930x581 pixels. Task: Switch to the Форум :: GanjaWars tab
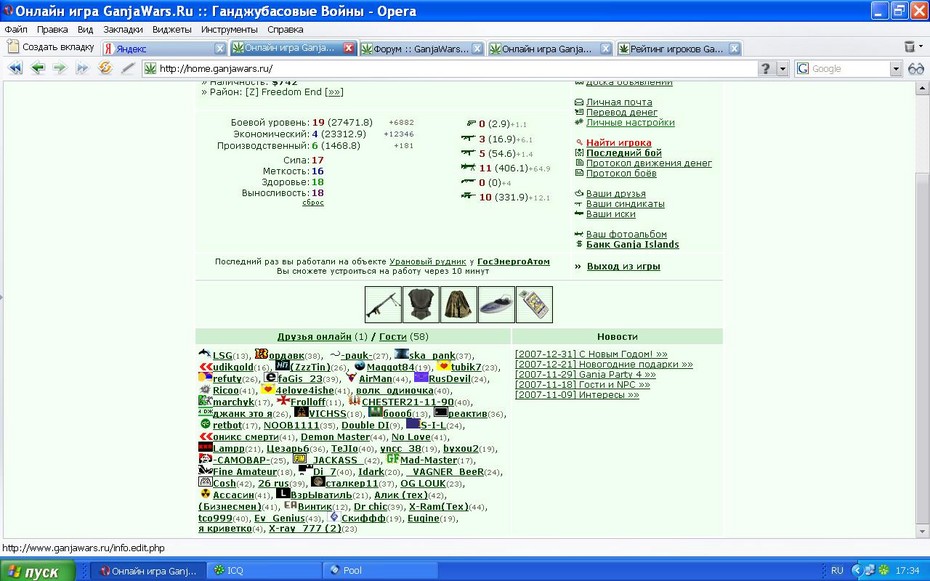422,49
